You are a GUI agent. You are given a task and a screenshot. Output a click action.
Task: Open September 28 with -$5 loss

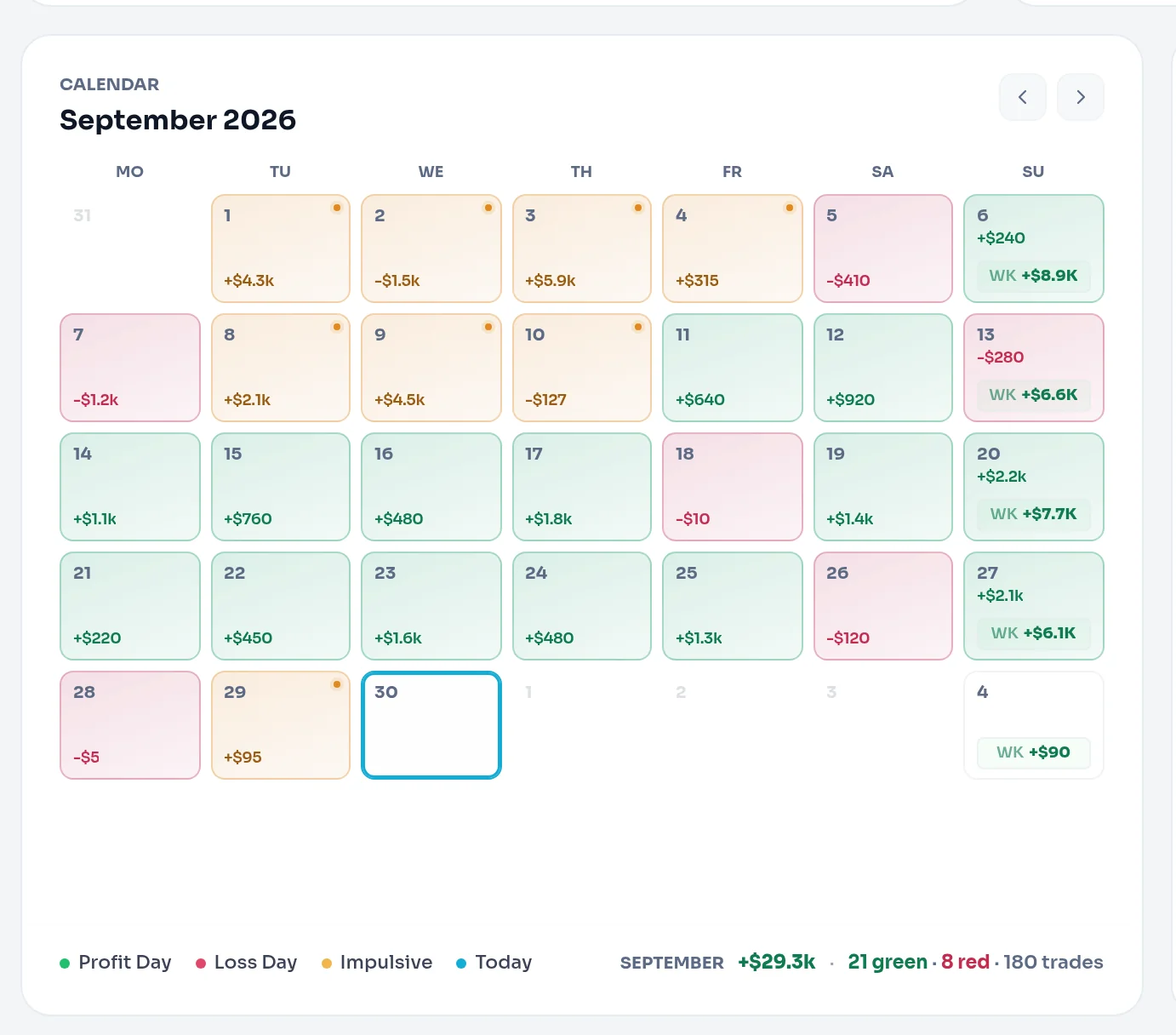(x=130, y=725)
